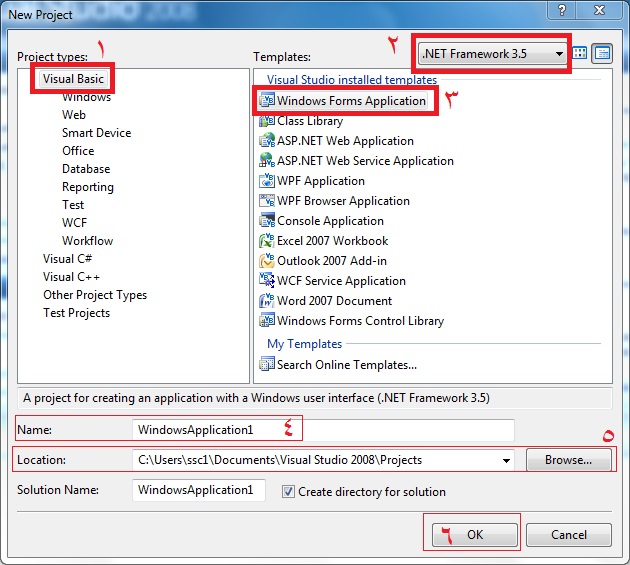Screen dimensions: 630x565
Task: Choose Word 2007 Document template label
Action: [x=334, y=301]
